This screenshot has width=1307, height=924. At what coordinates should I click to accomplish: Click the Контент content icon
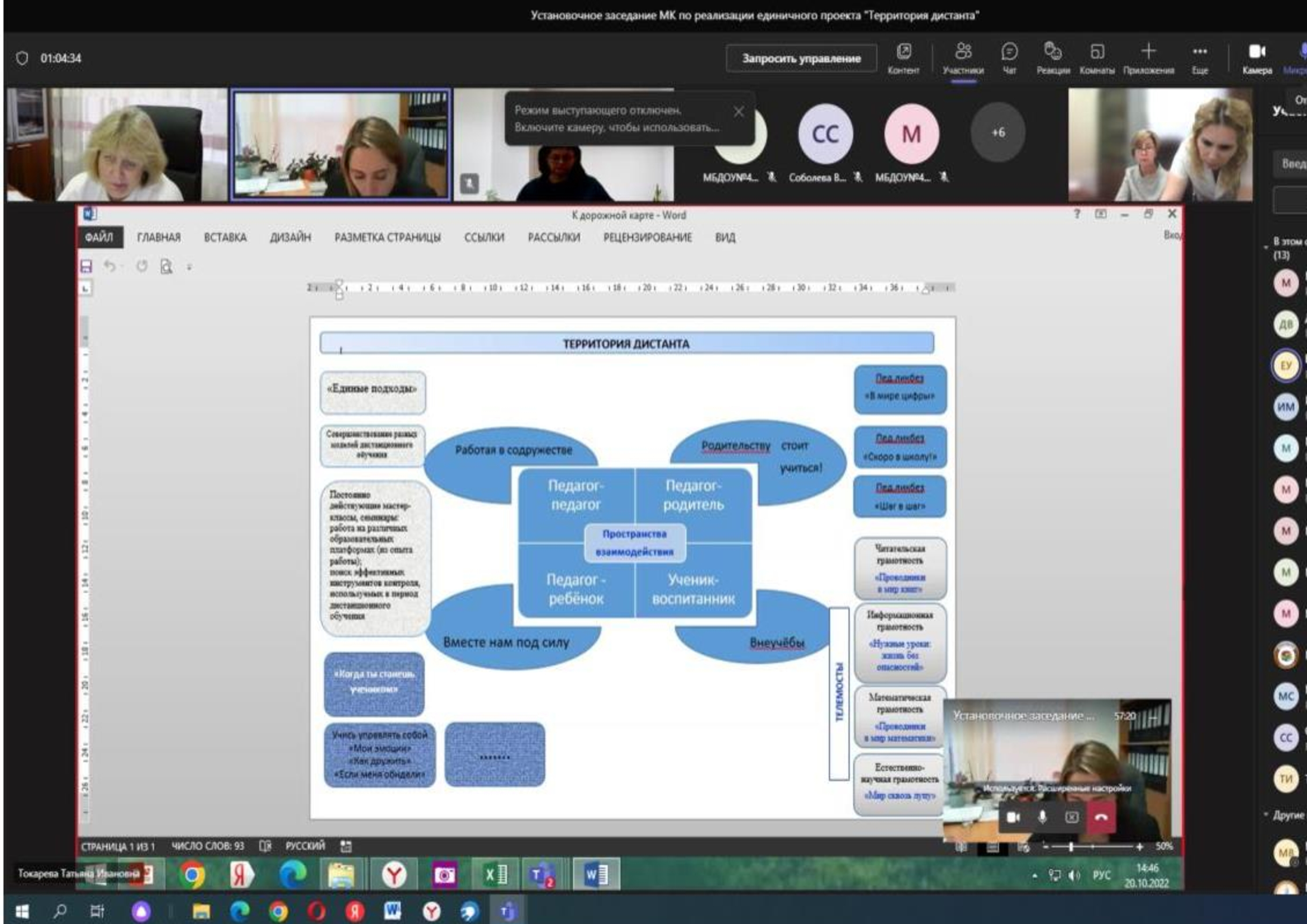[904, 59]
